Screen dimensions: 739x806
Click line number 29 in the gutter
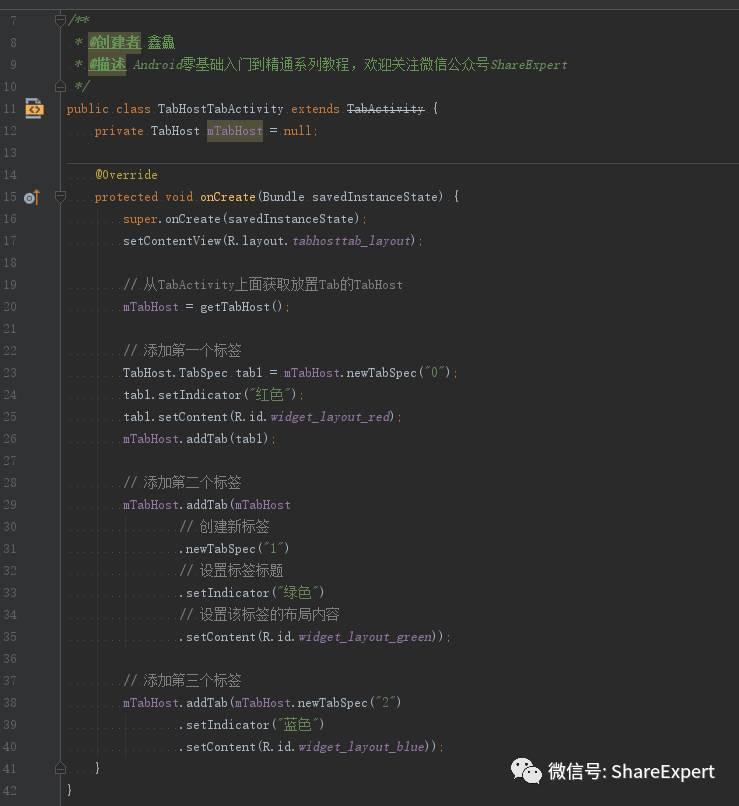tap(10, 505)
